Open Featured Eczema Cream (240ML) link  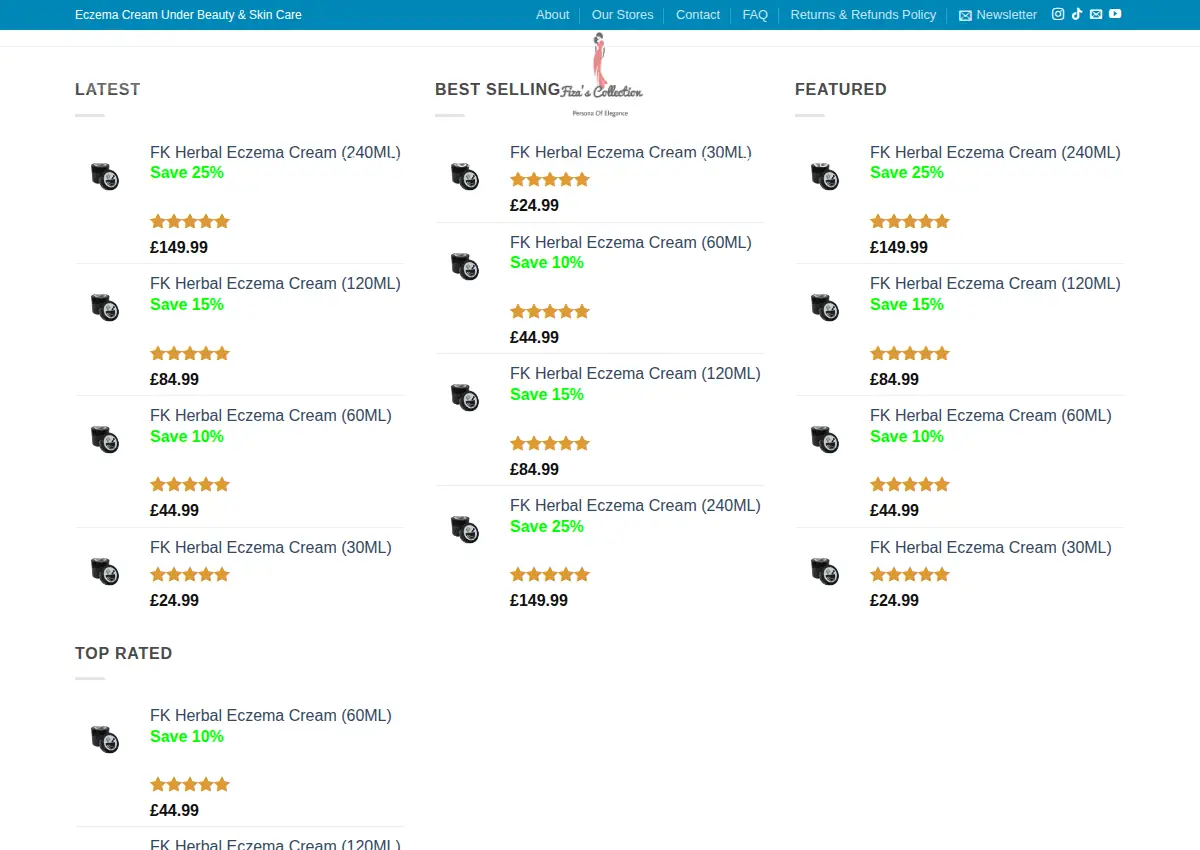tap(995, 153)
